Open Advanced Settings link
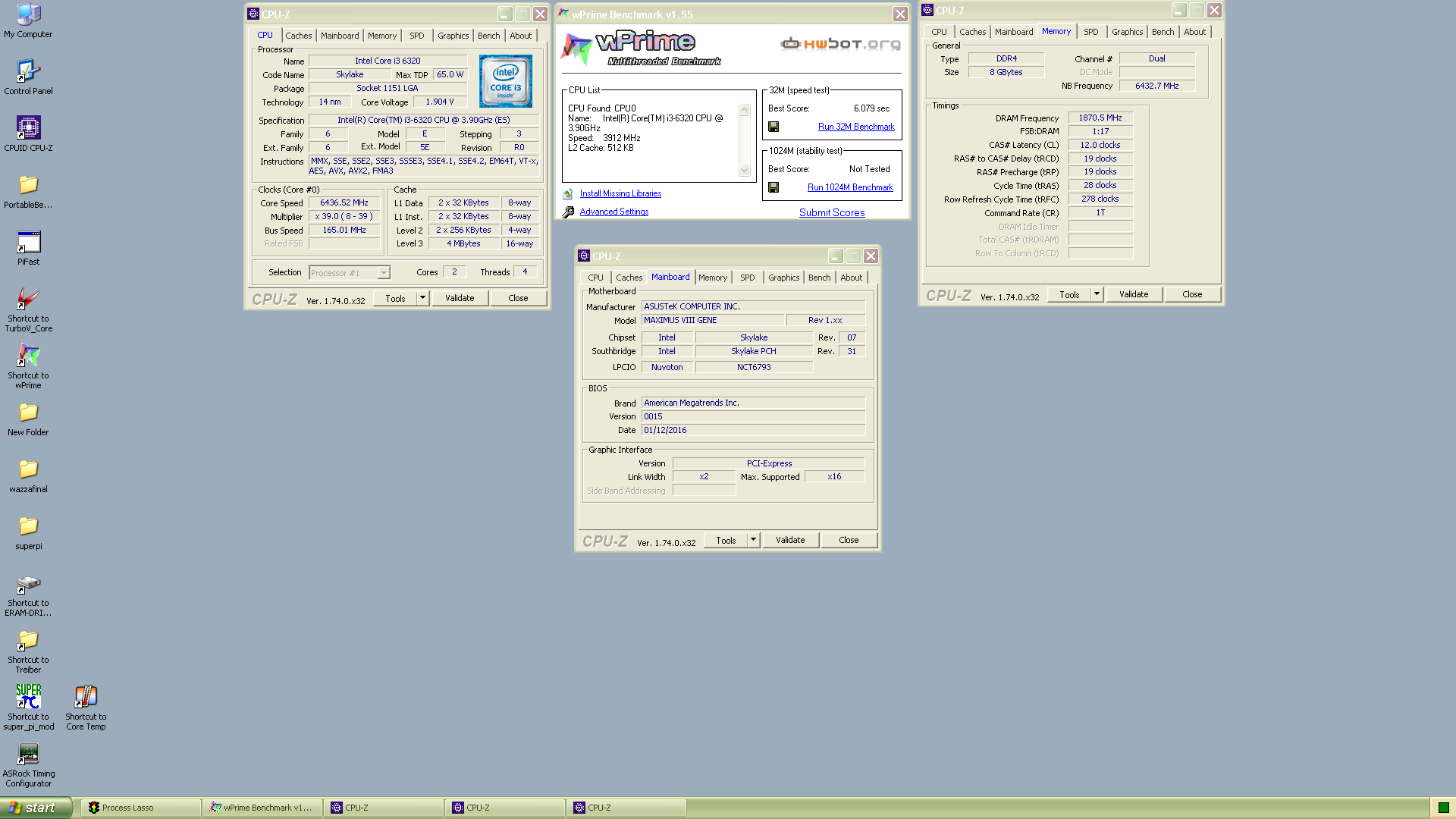The image size is (1456, 819). (x=614, y=212)
